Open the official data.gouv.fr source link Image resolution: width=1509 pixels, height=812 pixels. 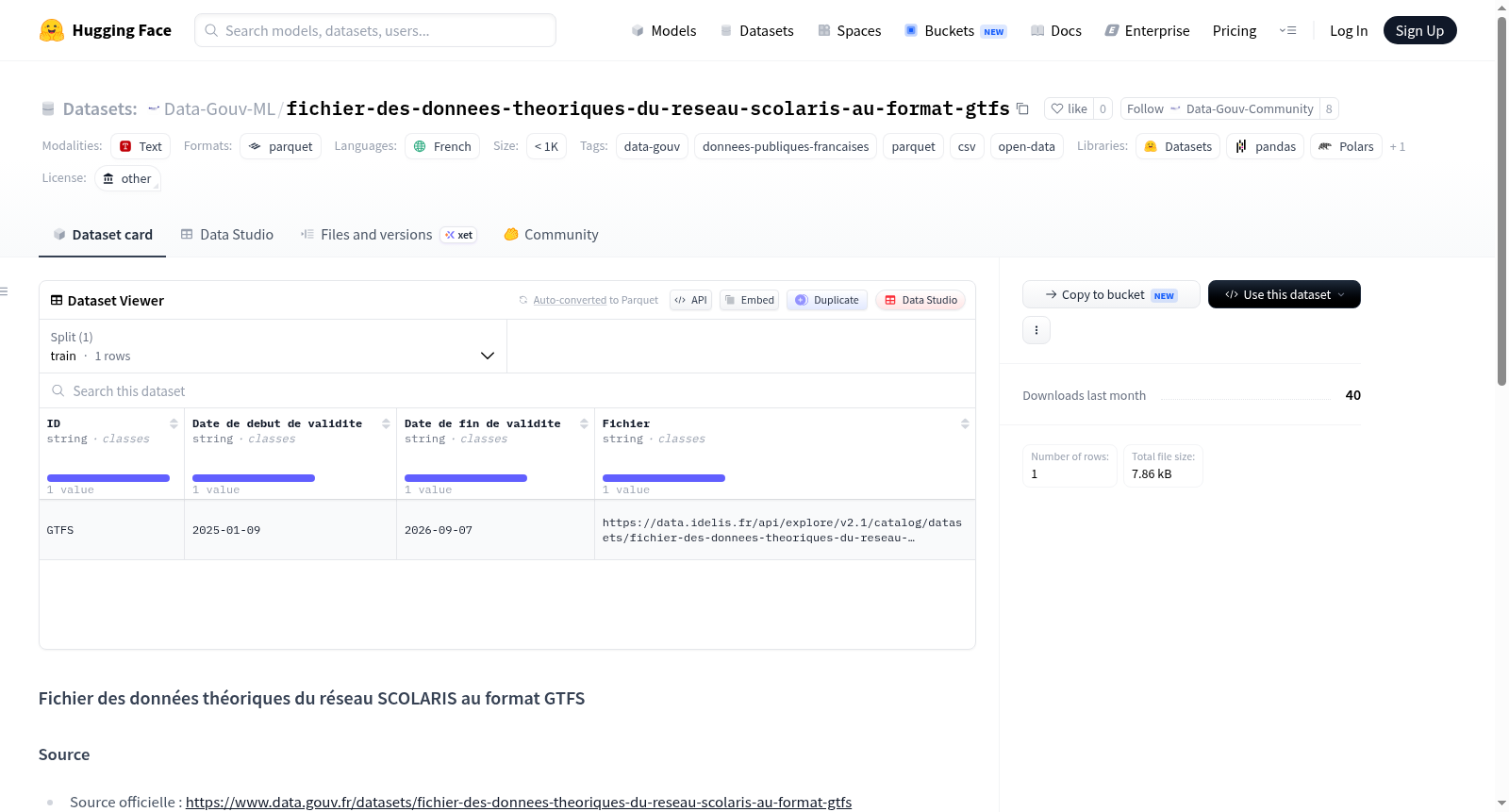519,802
